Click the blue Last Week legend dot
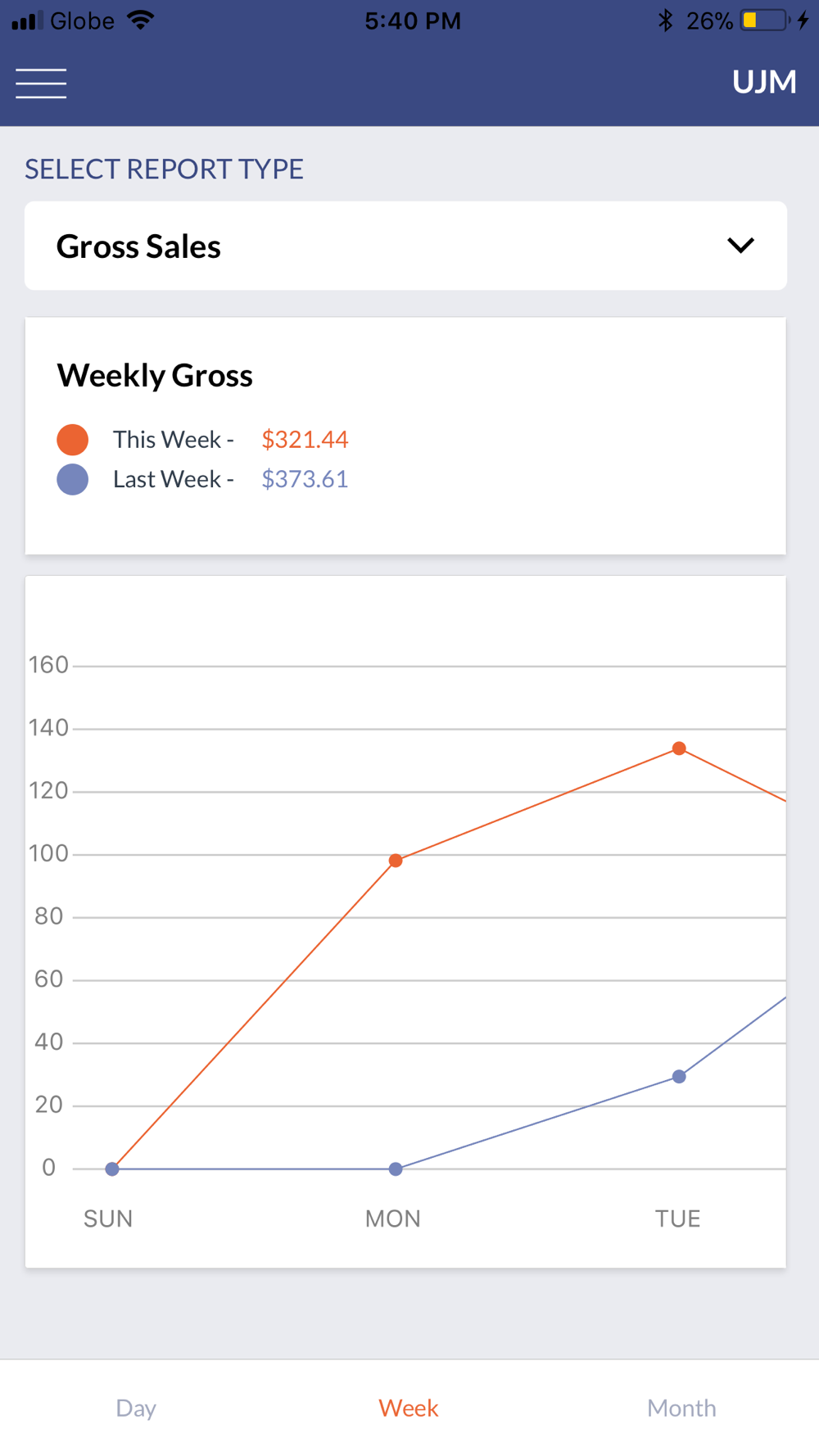This screenshot has height=1456, width=819. (x=73, y=479)
